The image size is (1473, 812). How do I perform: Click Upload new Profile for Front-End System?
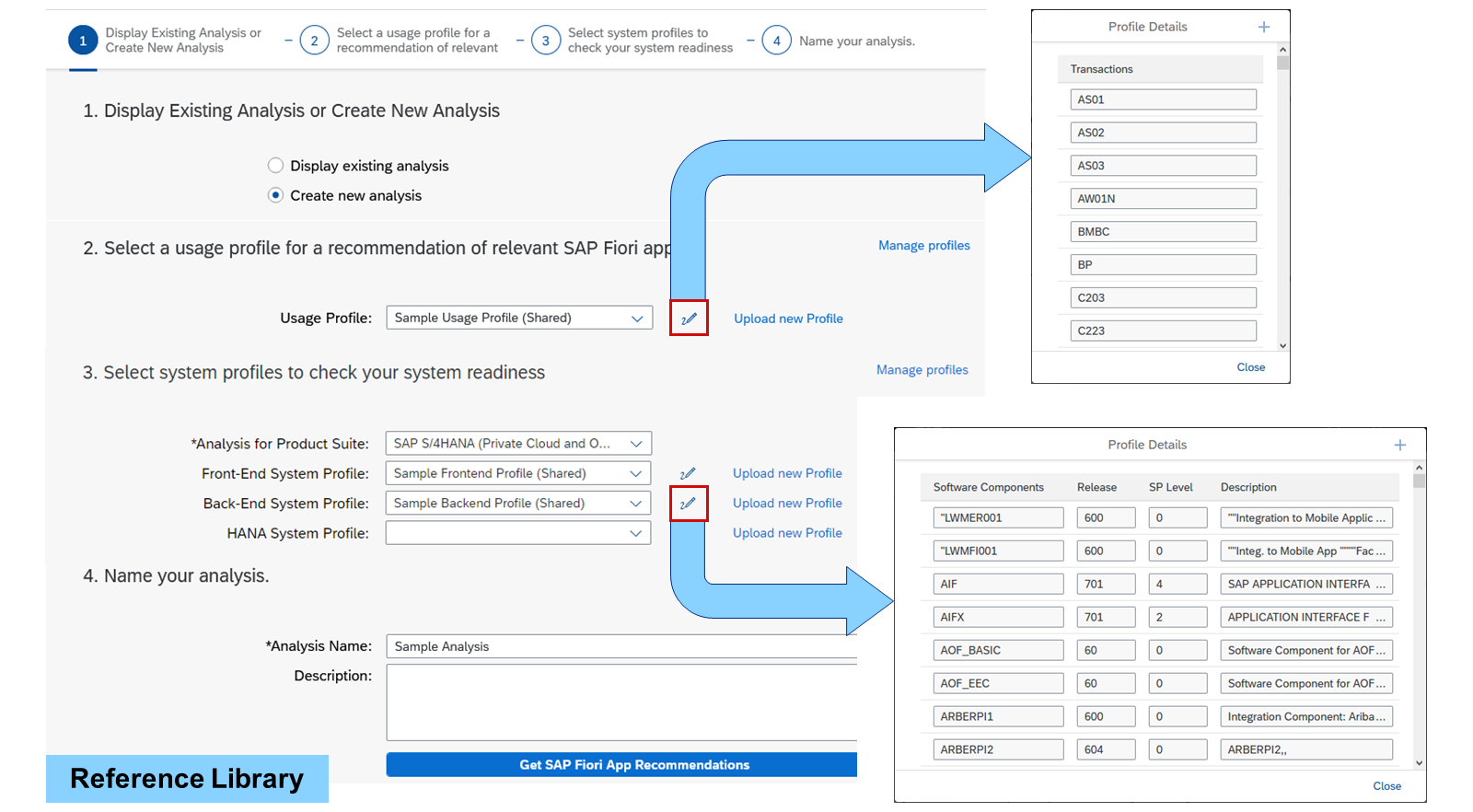(x=787, y=473)
